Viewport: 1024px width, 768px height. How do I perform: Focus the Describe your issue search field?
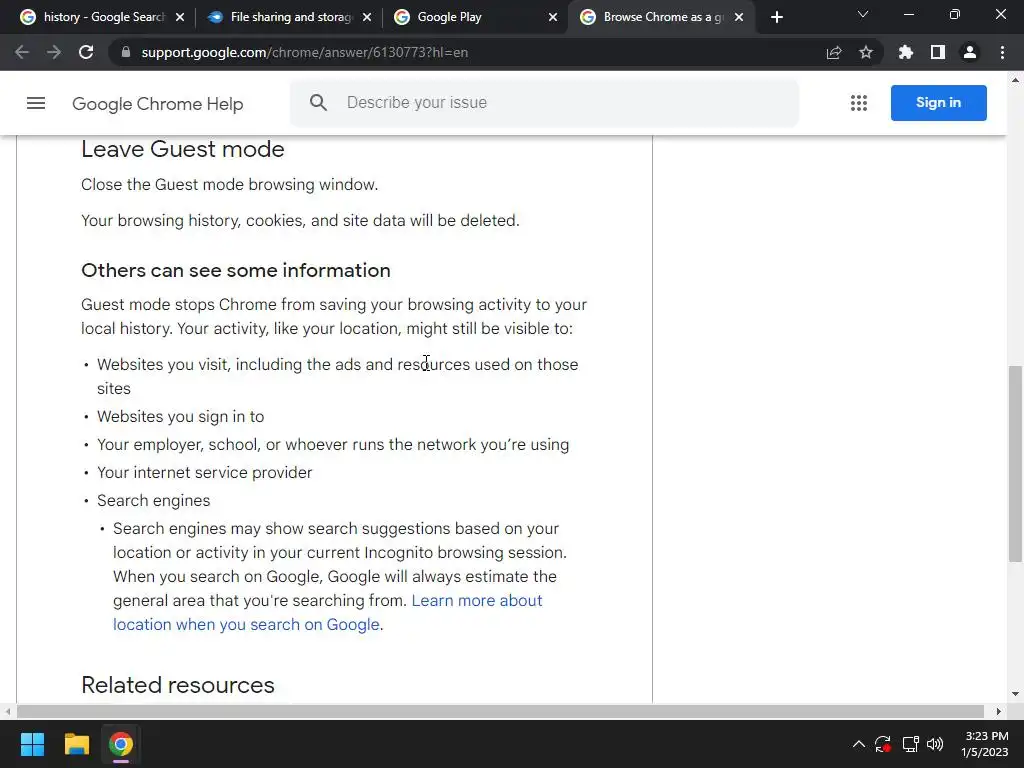click(x=545, y=103)
